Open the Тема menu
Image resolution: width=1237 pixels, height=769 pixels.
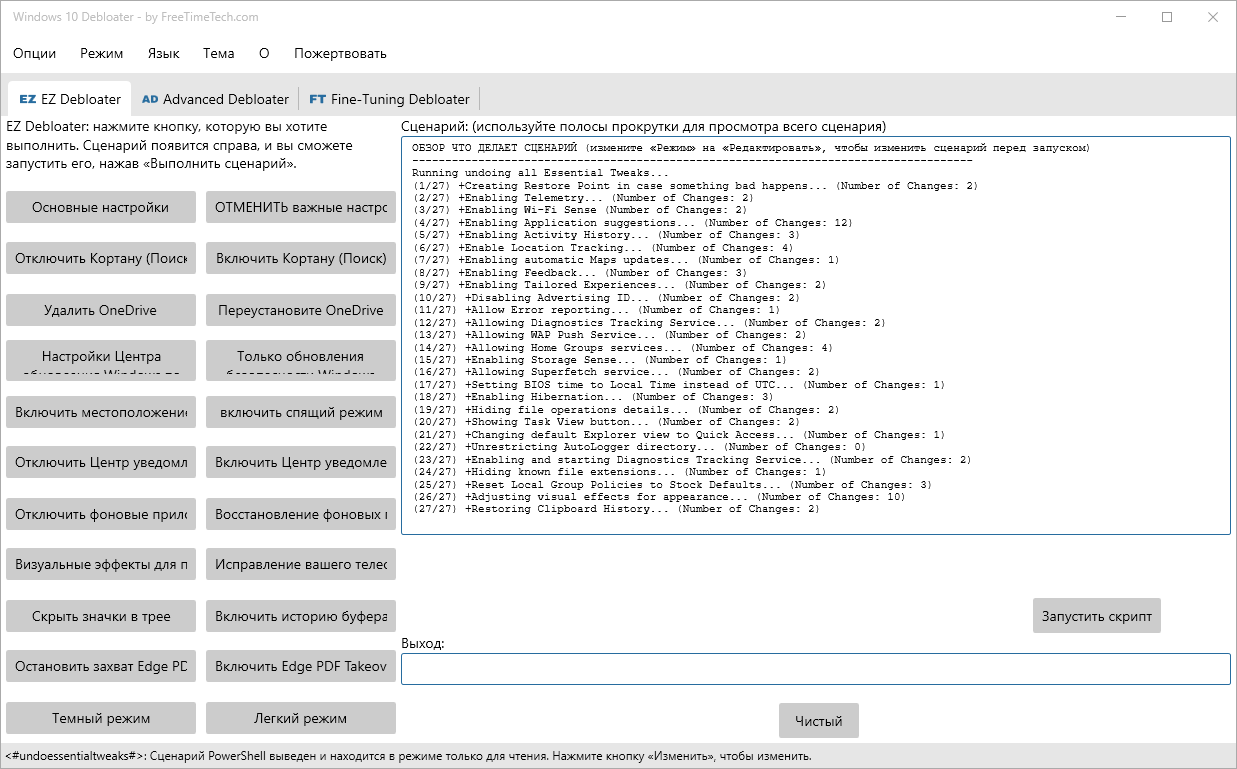coord(218,53)
